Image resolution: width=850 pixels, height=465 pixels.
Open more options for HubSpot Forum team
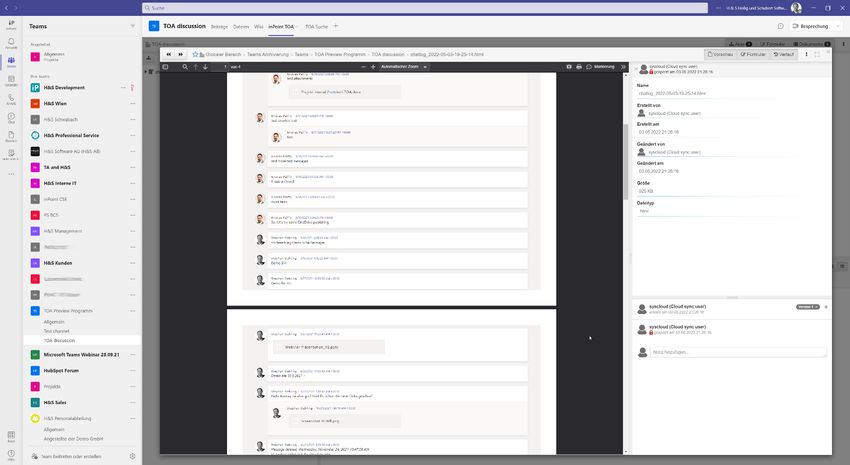point(133,371)
